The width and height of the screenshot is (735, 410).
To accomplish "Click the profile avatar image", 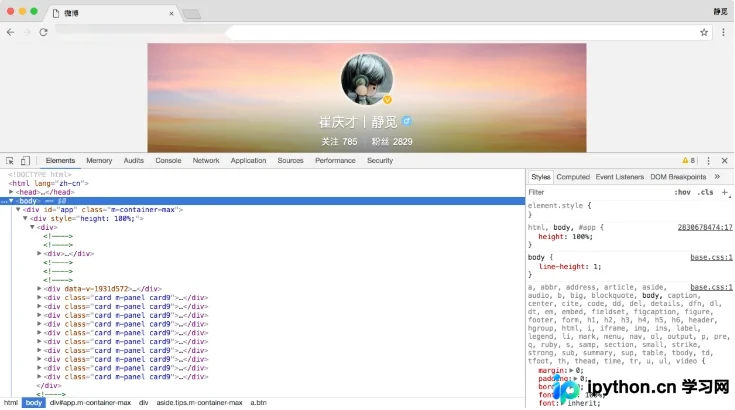I will pyautogui.click(x=367, y=79).
